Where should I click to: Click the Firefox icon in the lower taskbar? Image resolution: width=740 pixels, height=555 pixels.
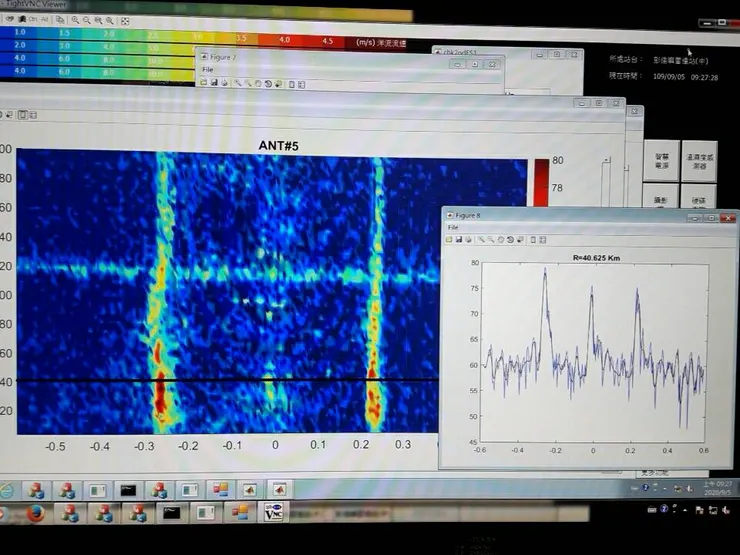pyautogui.click(x=36, y=514)
